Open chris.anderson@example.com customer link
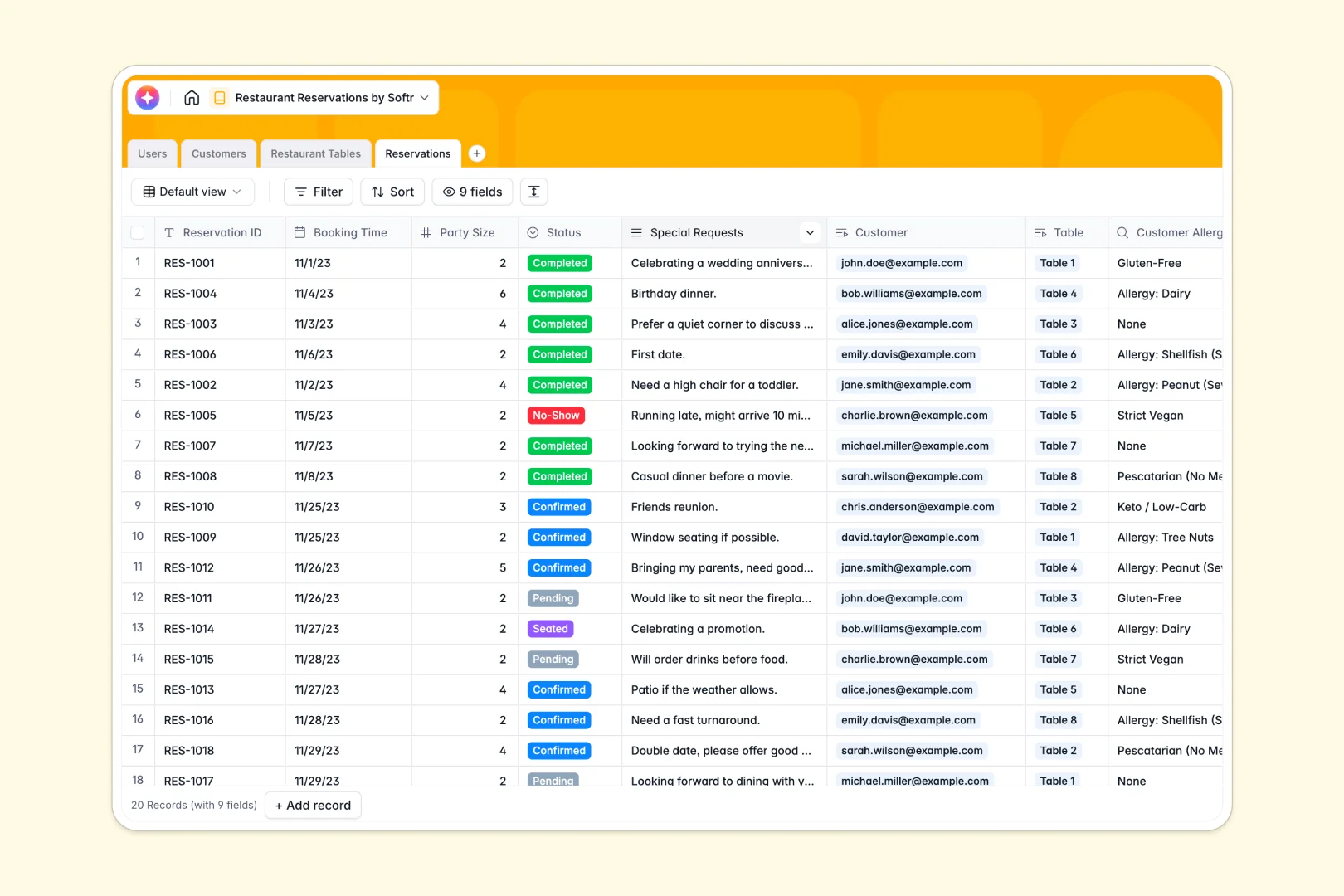 (918, 507)
